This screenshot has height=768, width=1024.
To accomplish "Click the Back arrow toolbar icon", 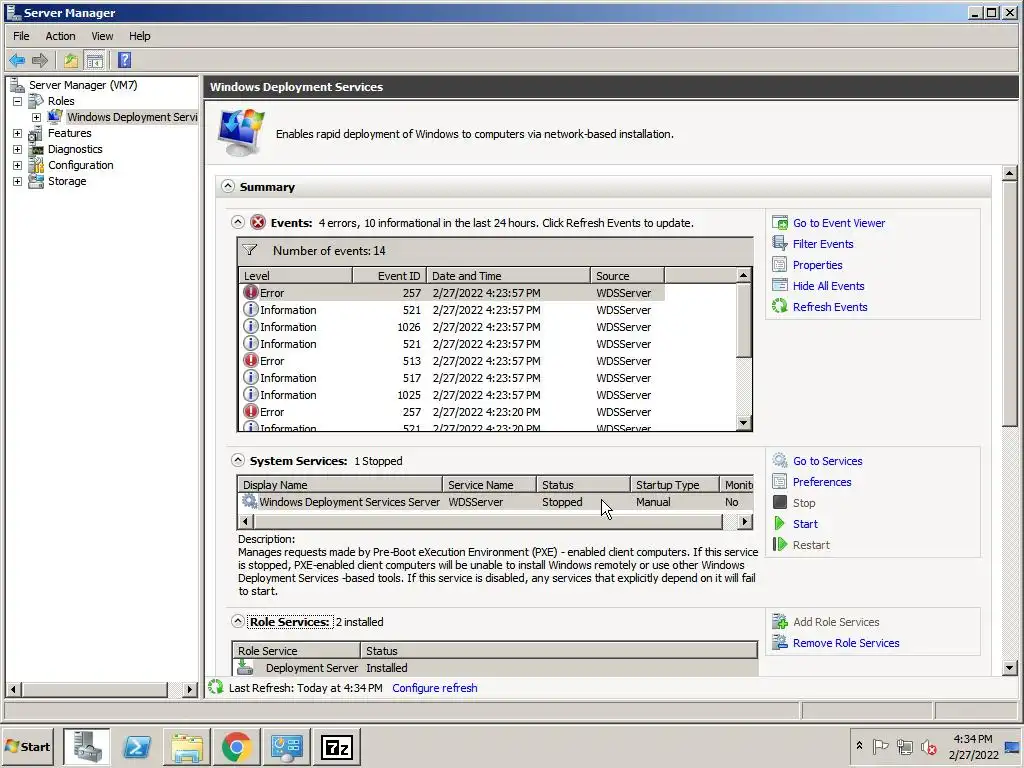I will pyautogui.click(x=17, y=61).
